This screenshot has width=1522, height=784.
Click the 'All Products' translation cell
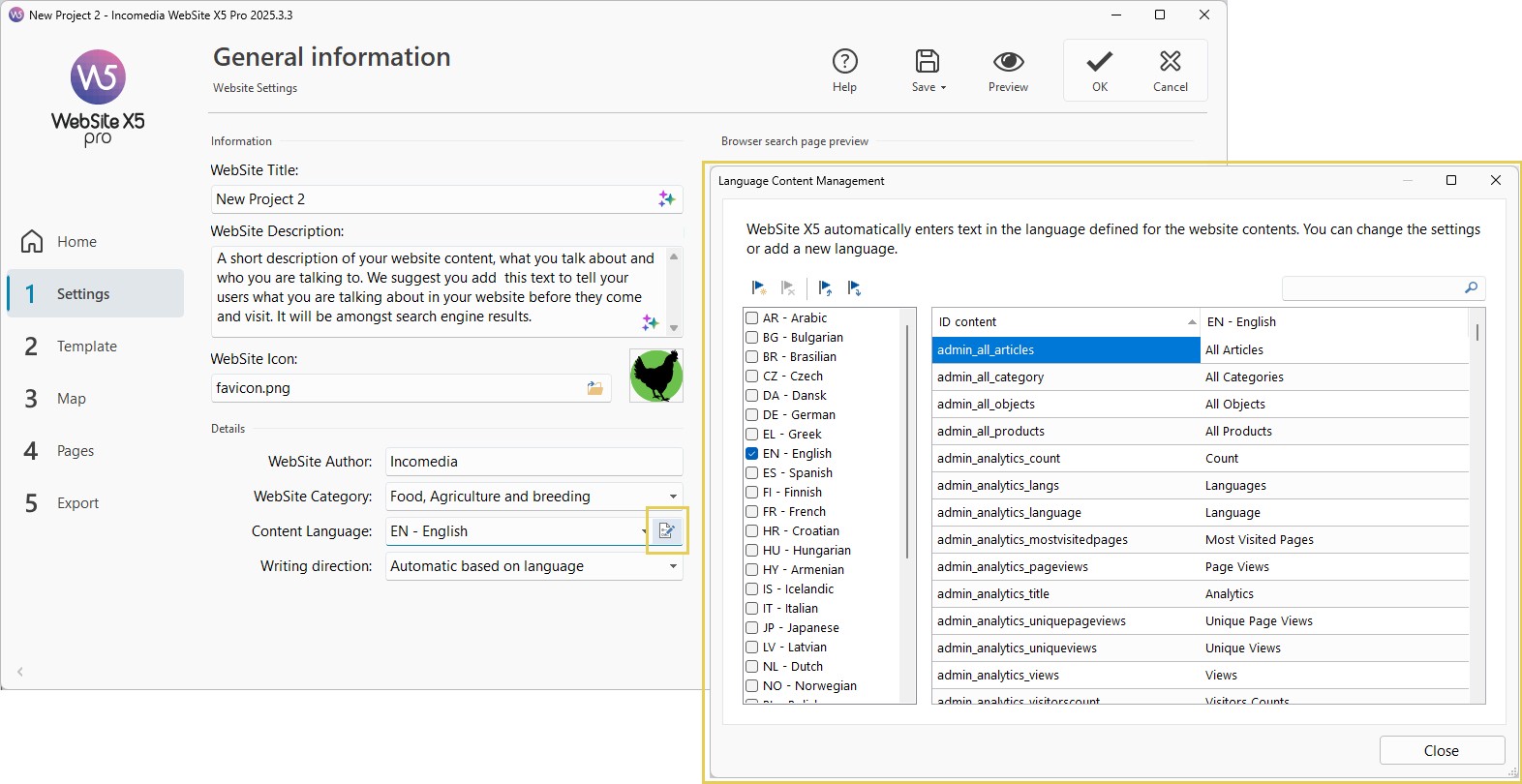point(1334,431)
